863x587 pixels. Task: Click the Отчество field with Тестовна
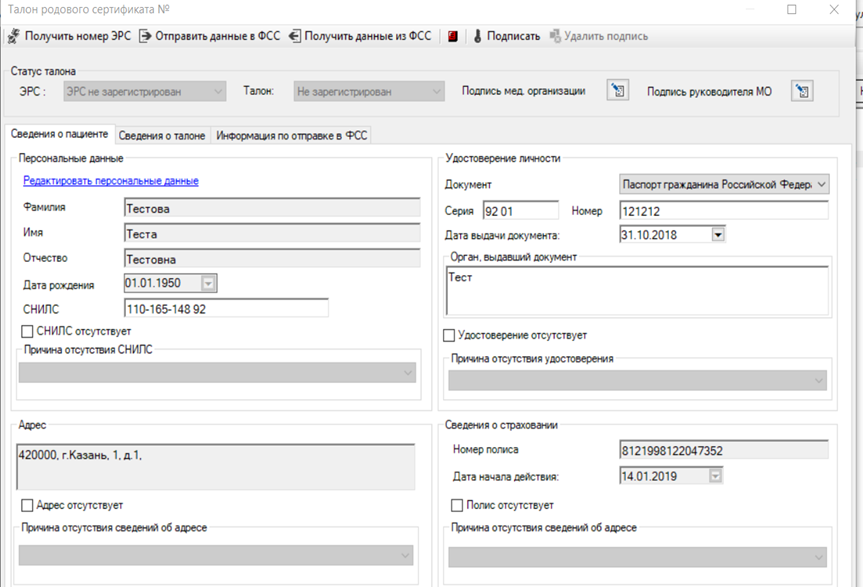click(x=272, y=259)
